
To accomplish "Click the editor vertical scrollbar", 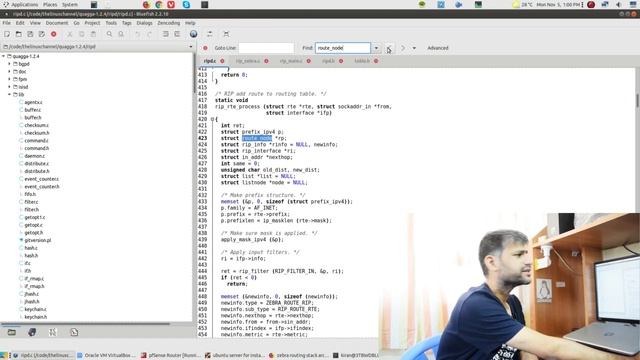I will click(x=637, y=101).
